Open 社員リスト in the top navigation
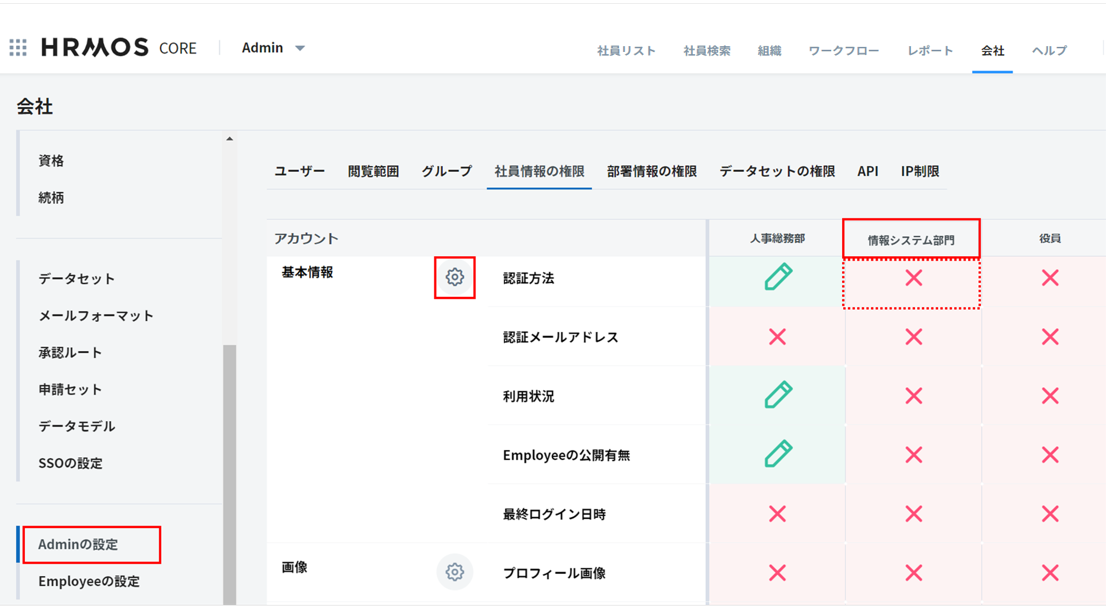The image size is (1106, 608). tap(626, 51)
